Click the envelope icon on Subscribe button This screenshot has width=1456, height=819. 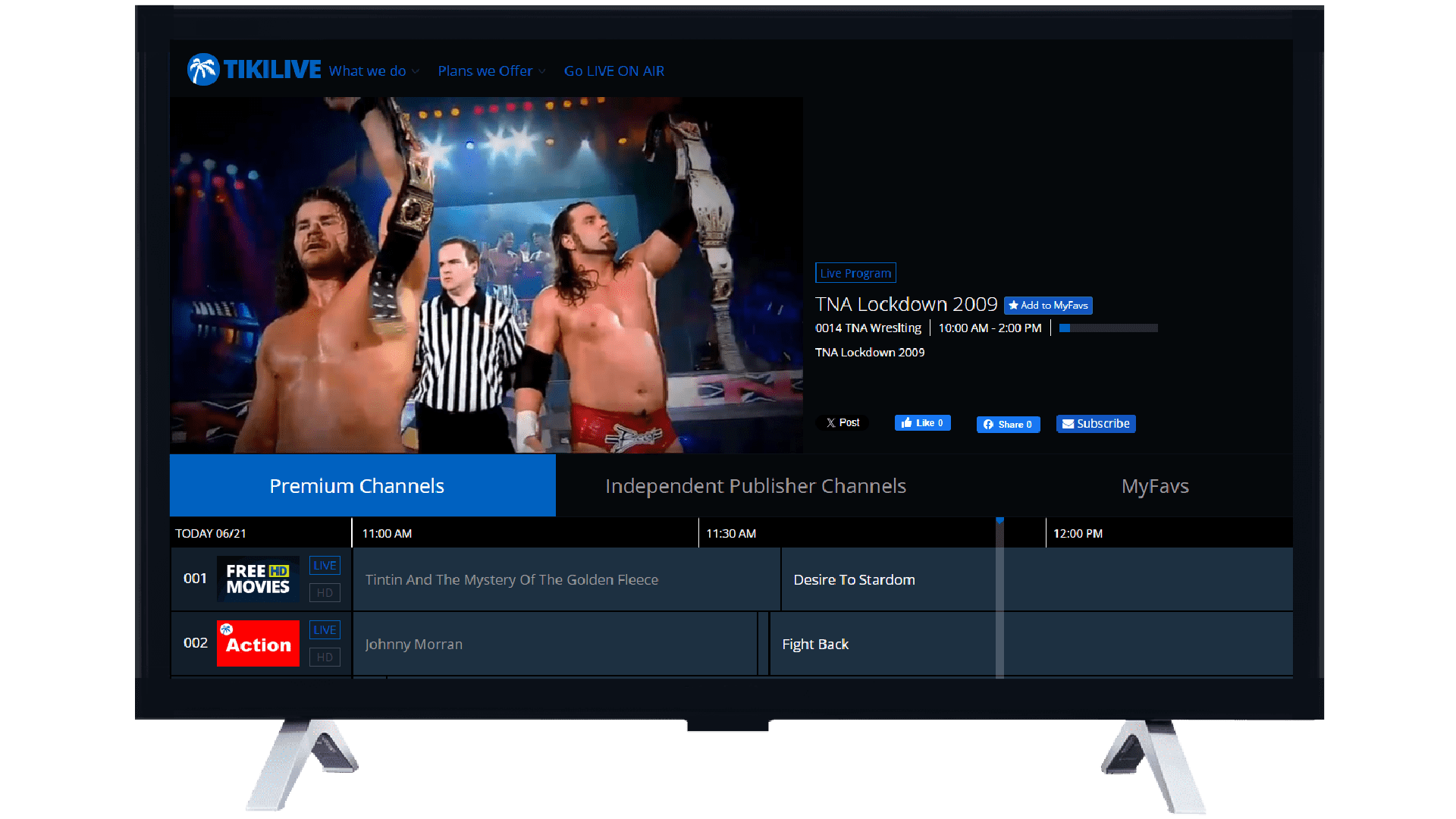[x=1068, y=424]
